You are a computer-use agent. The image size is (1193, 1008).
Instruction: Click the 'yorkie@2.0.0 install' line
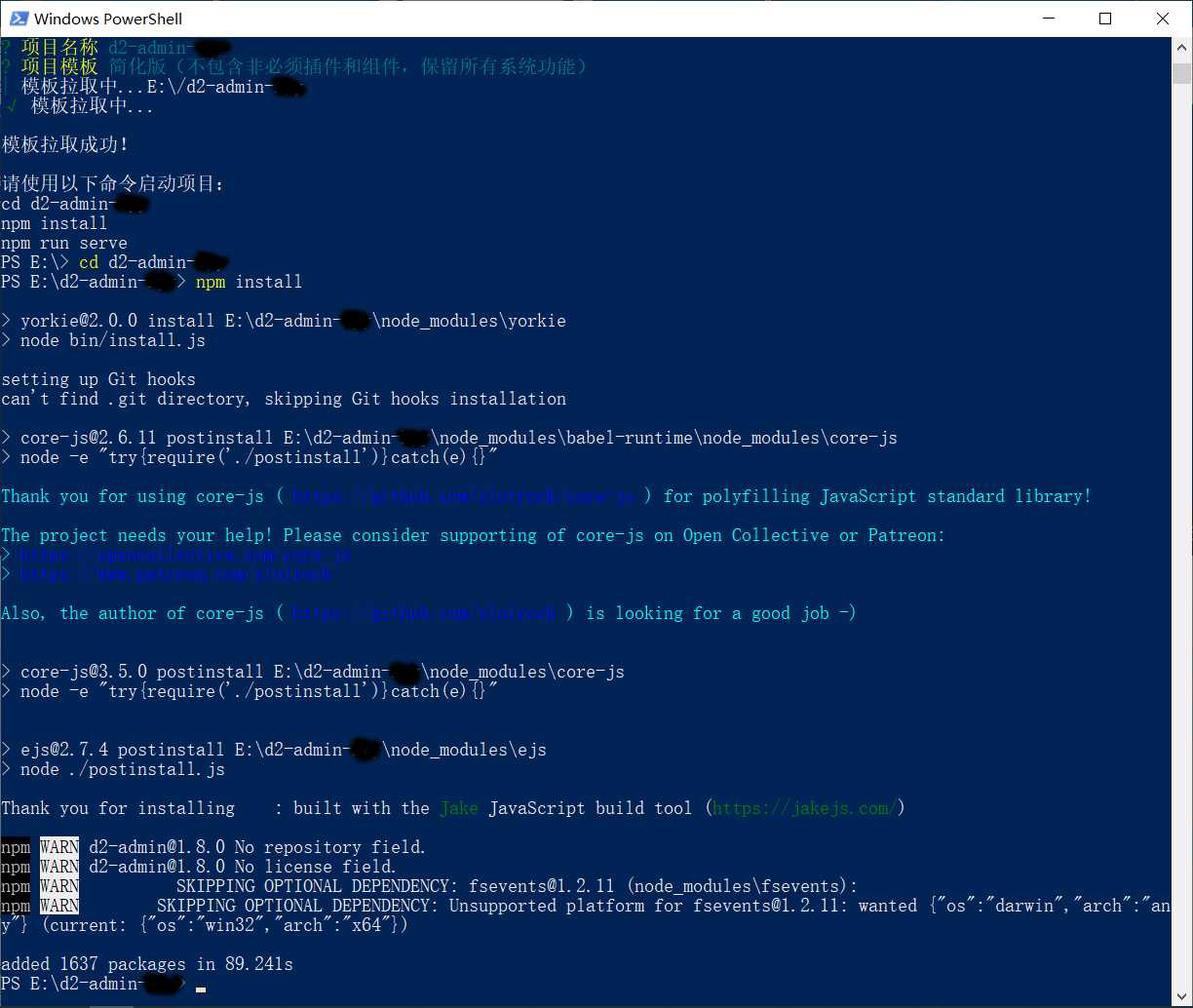(284, 321)
